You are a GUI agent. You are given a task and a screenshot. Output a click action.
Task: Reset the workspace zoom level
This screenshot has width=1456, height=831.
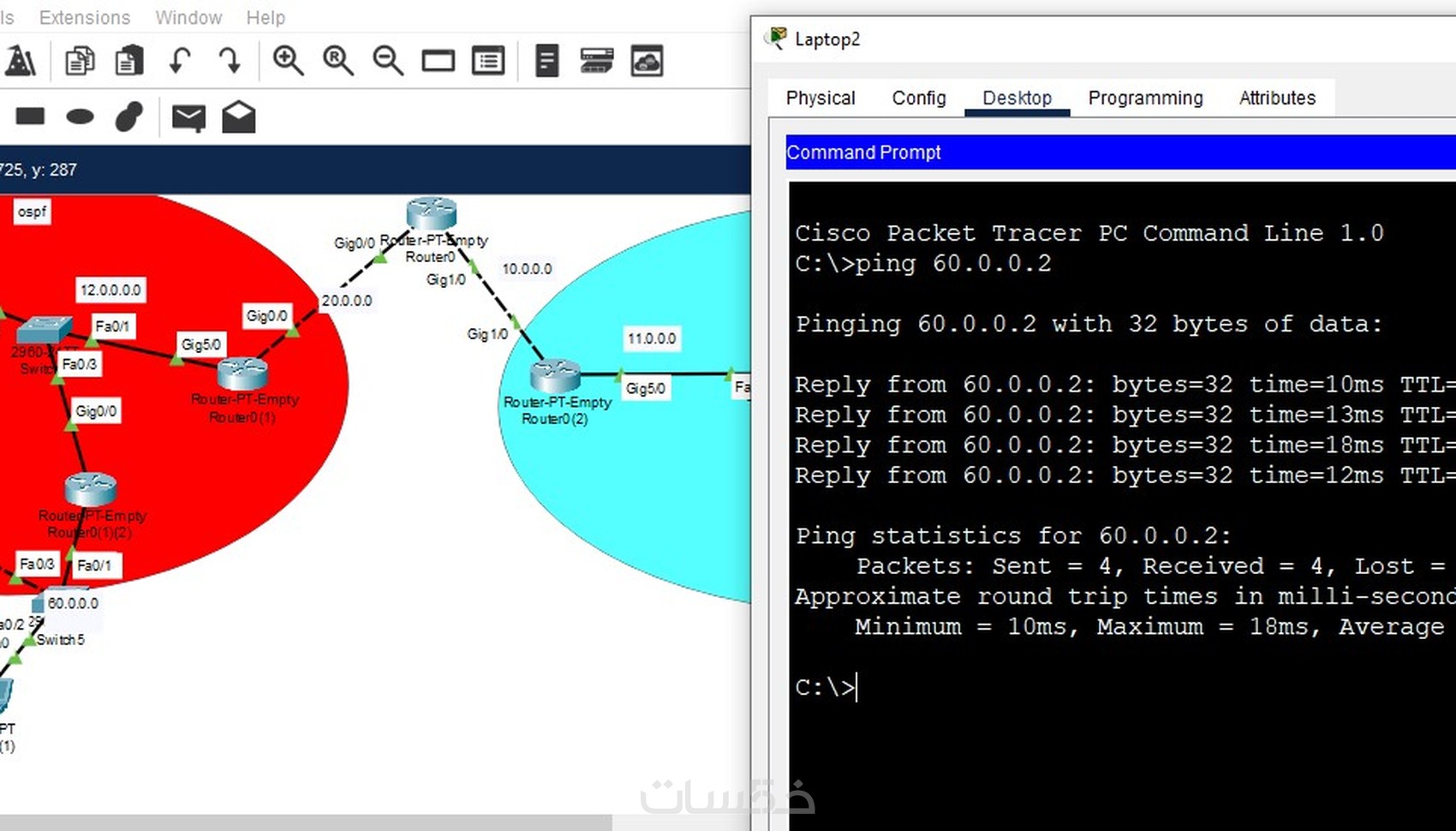tap(338, 61)
